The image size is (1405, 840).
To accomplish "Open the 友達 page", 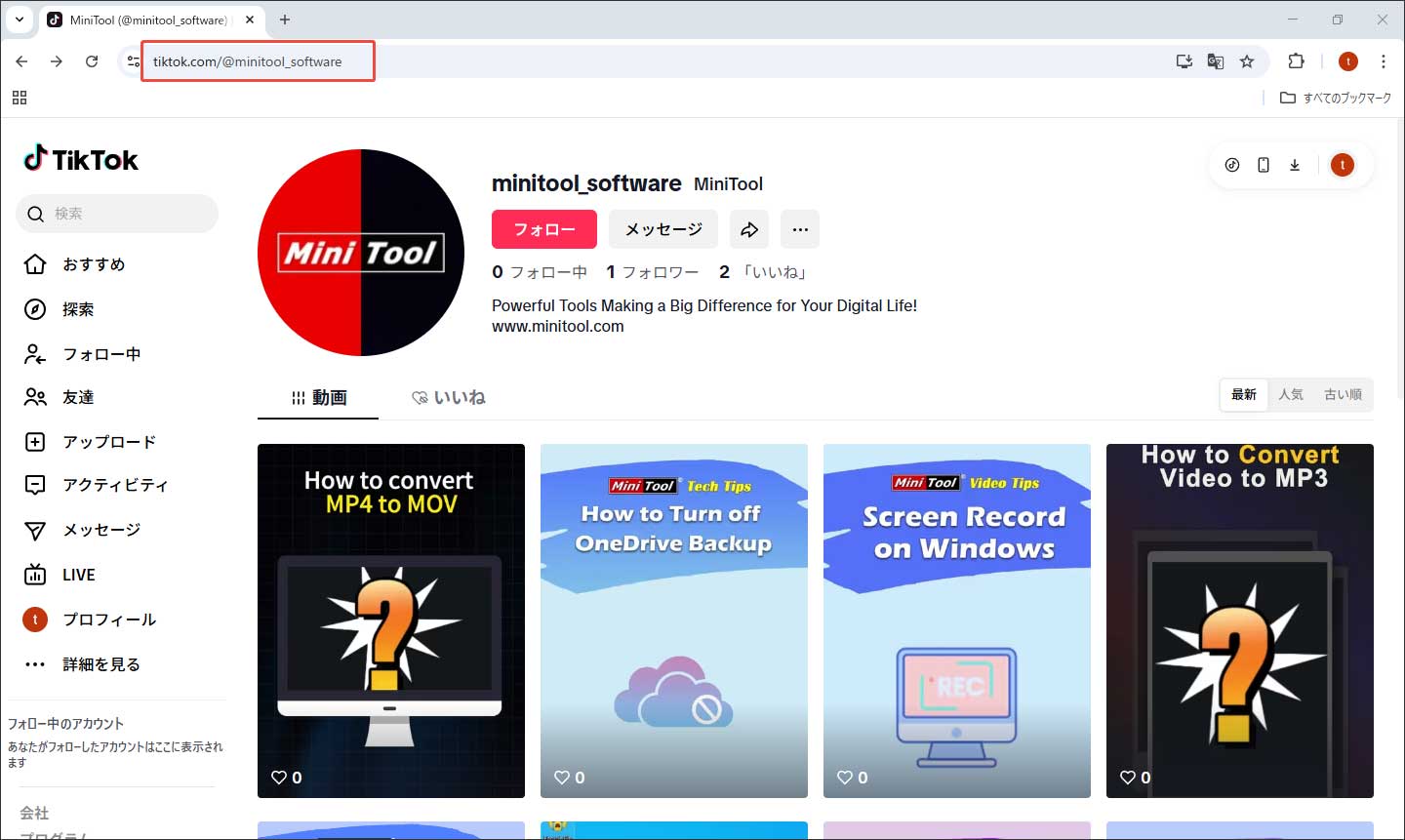I will [x=59, y=397].
